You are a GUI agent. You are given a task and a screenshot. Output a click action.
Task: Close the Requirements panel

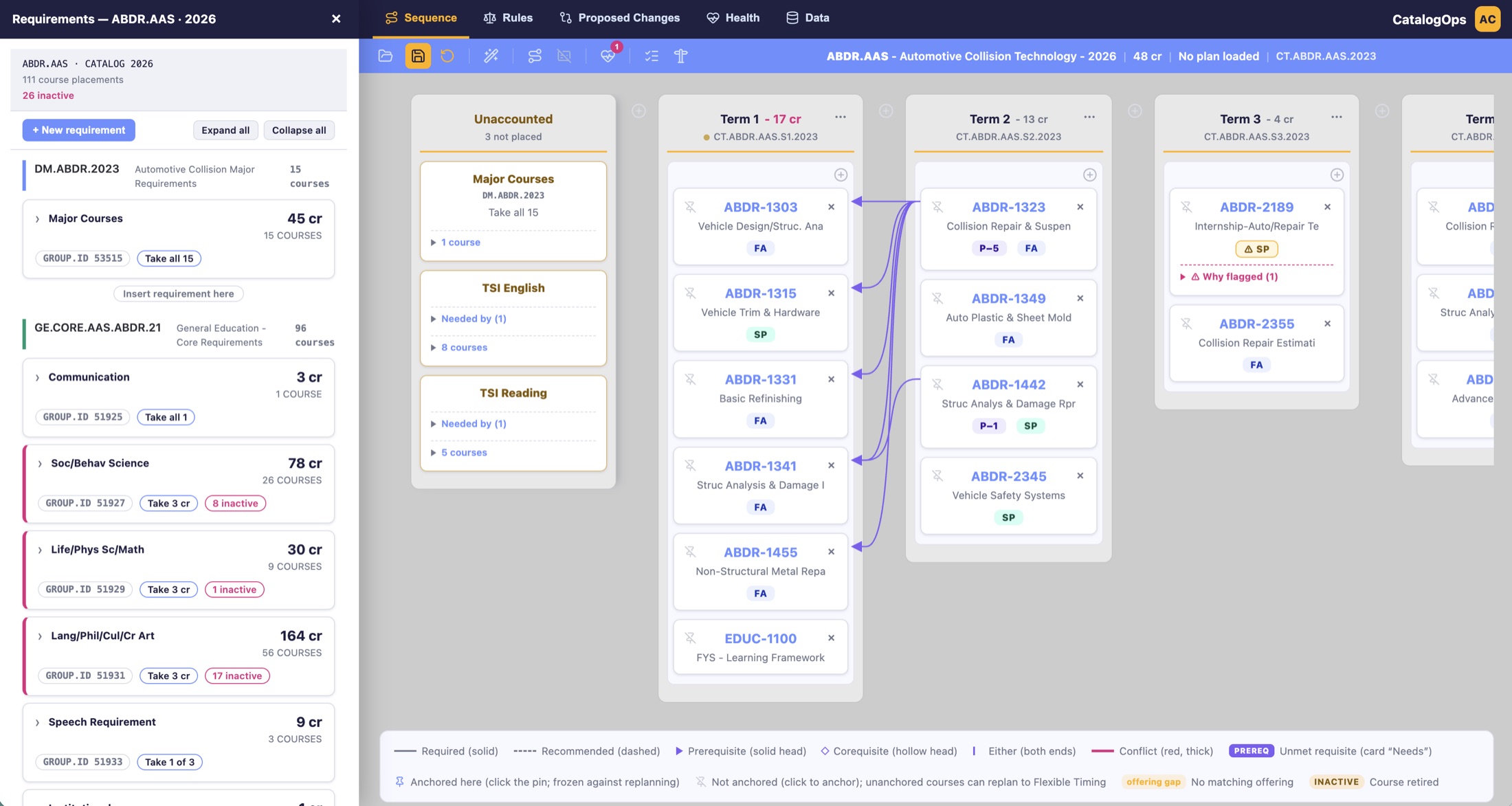click(x=336, y=19)
